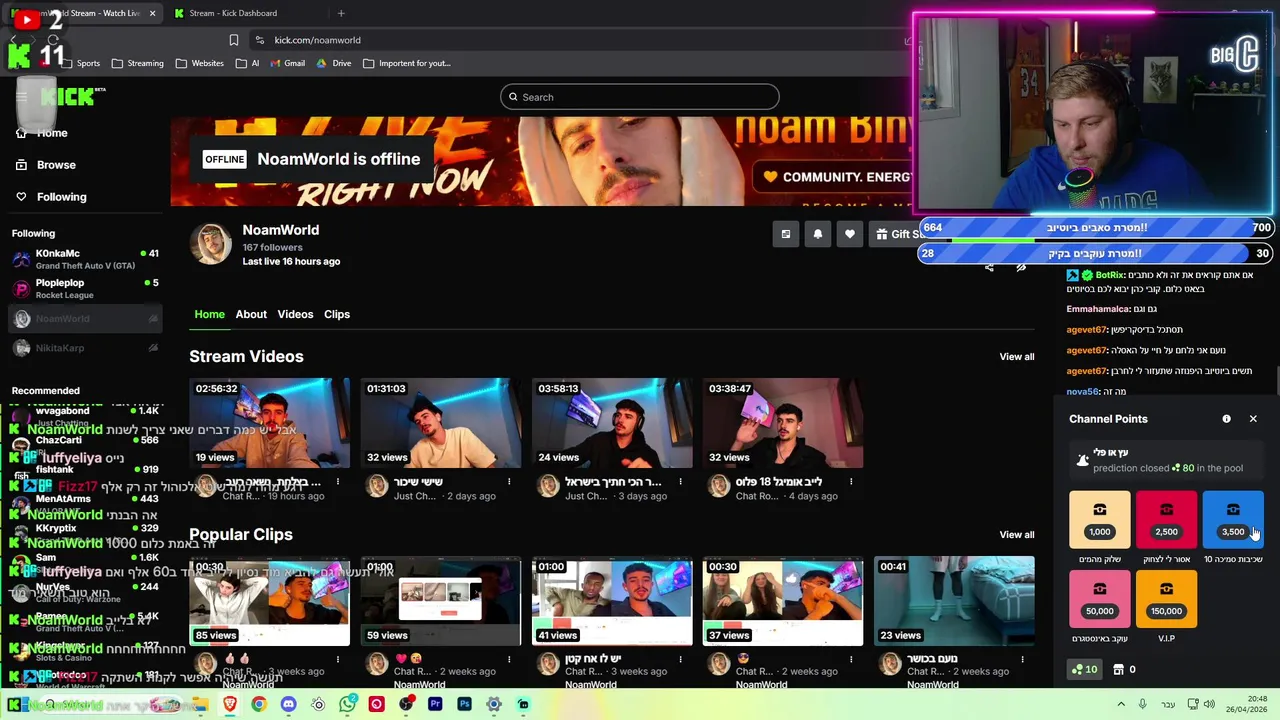1280x720 pixels.
Task: Open options menu for 41 views clip
Action: 680,660
